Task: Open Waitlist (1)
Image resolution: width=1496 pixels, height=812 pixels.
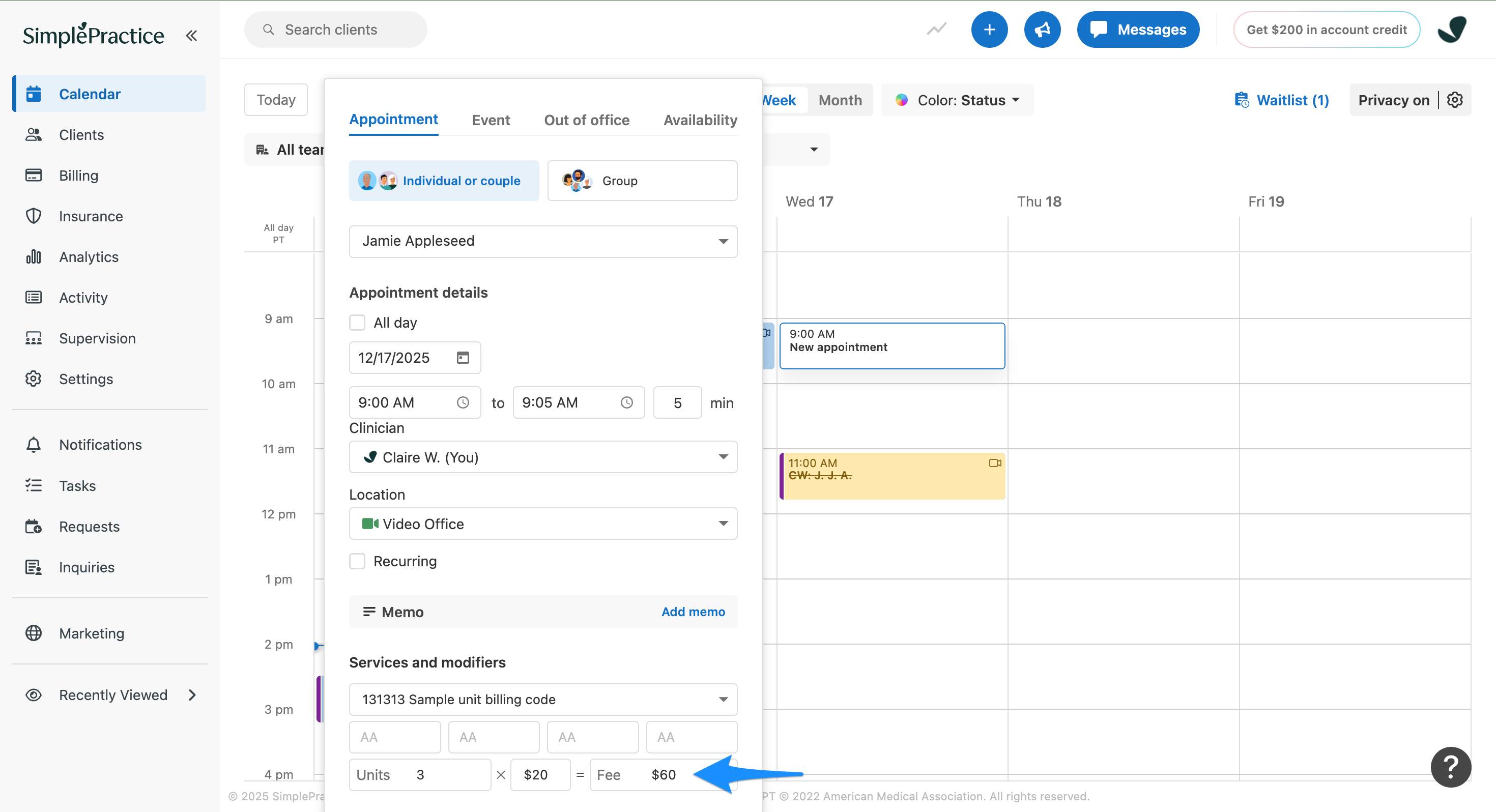Action: pos(1281,100)
